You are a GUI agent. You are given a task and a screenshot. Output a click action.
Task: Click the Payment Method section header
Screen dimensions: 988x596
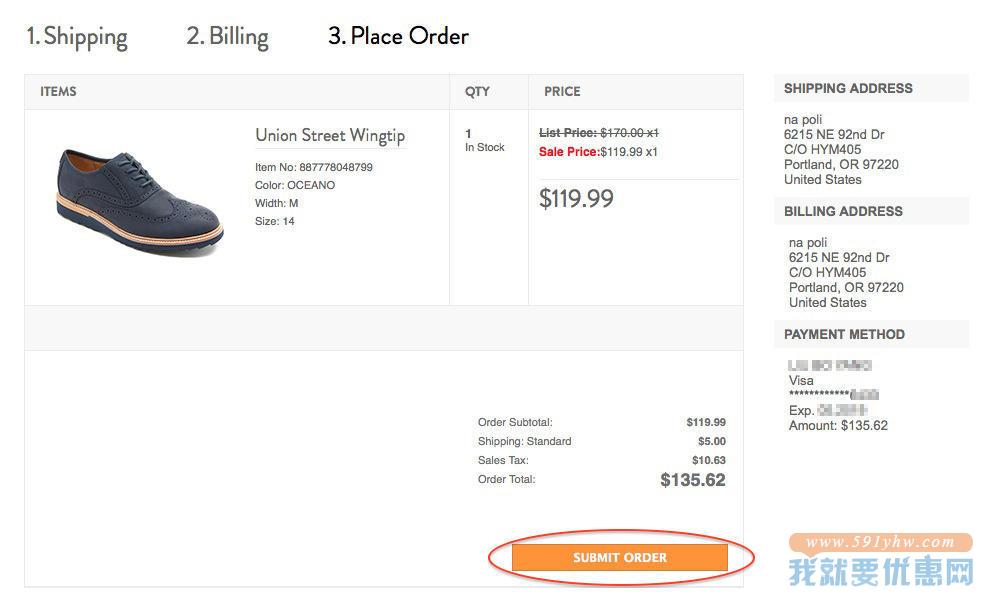coord(844,335)
